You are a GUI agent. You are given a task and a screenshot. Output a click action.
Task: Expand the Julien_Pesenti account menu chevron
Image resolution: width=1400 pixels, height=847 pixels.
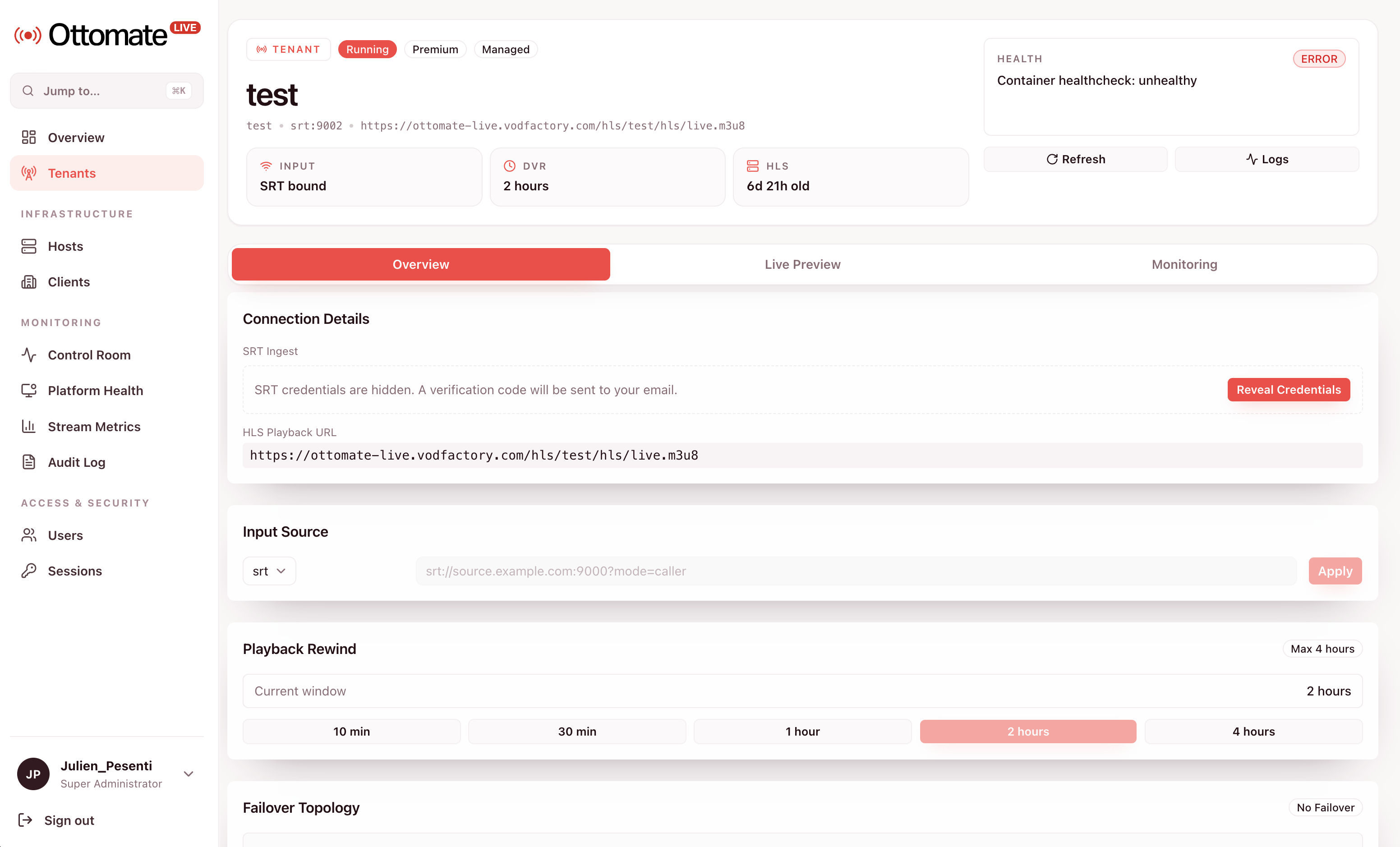189,774
